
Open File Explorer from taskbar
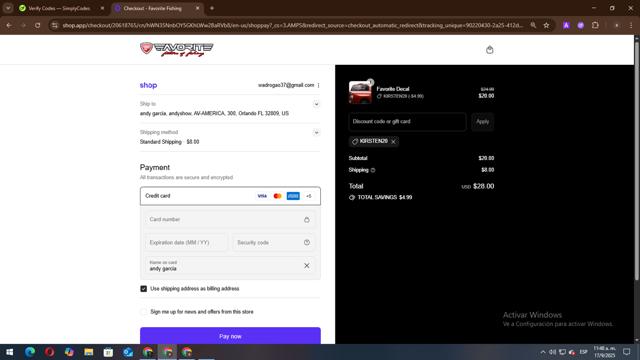point(89,352)
